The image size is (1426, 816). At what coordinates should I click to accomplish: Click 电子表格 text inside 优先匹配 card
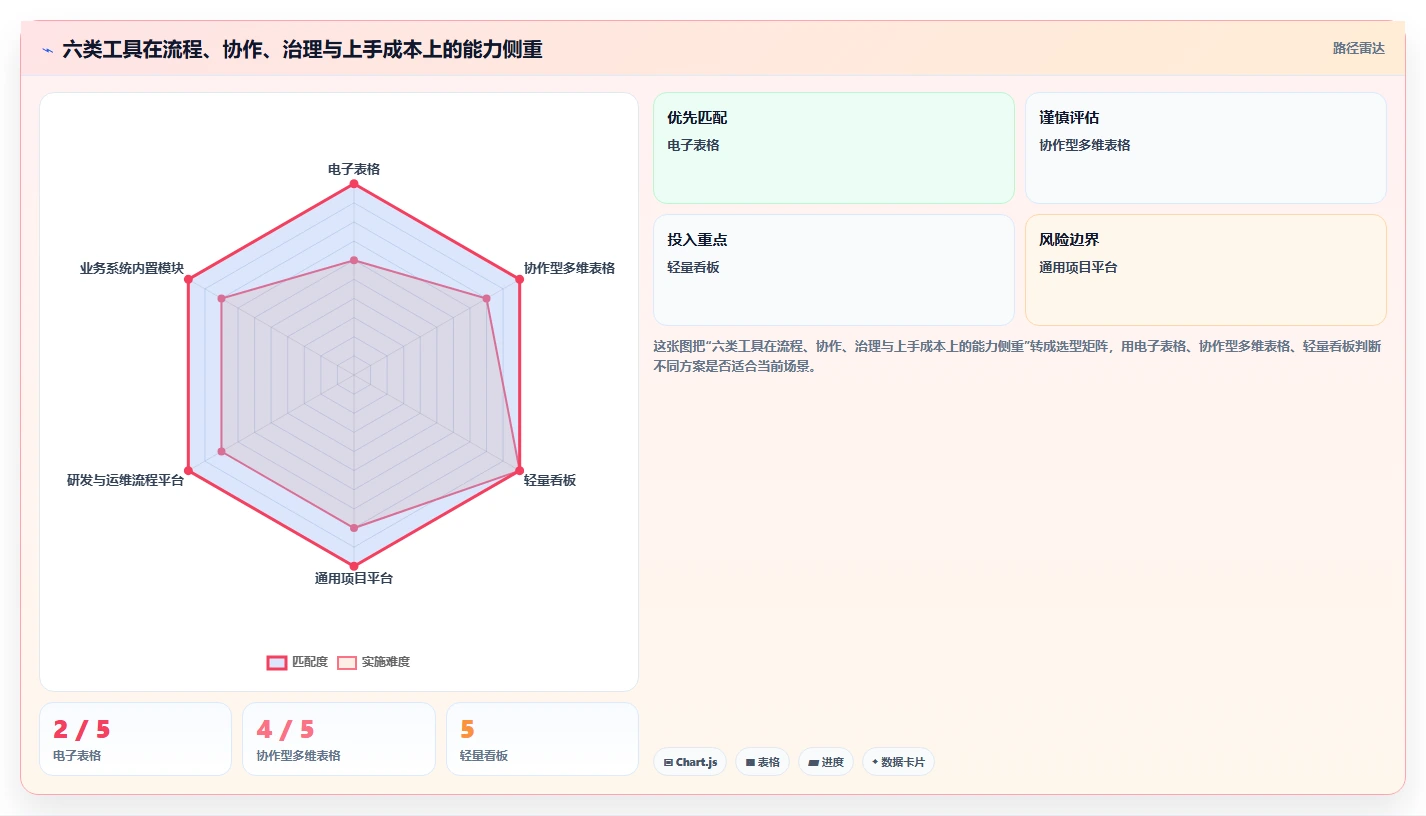[x=693, y=145]
